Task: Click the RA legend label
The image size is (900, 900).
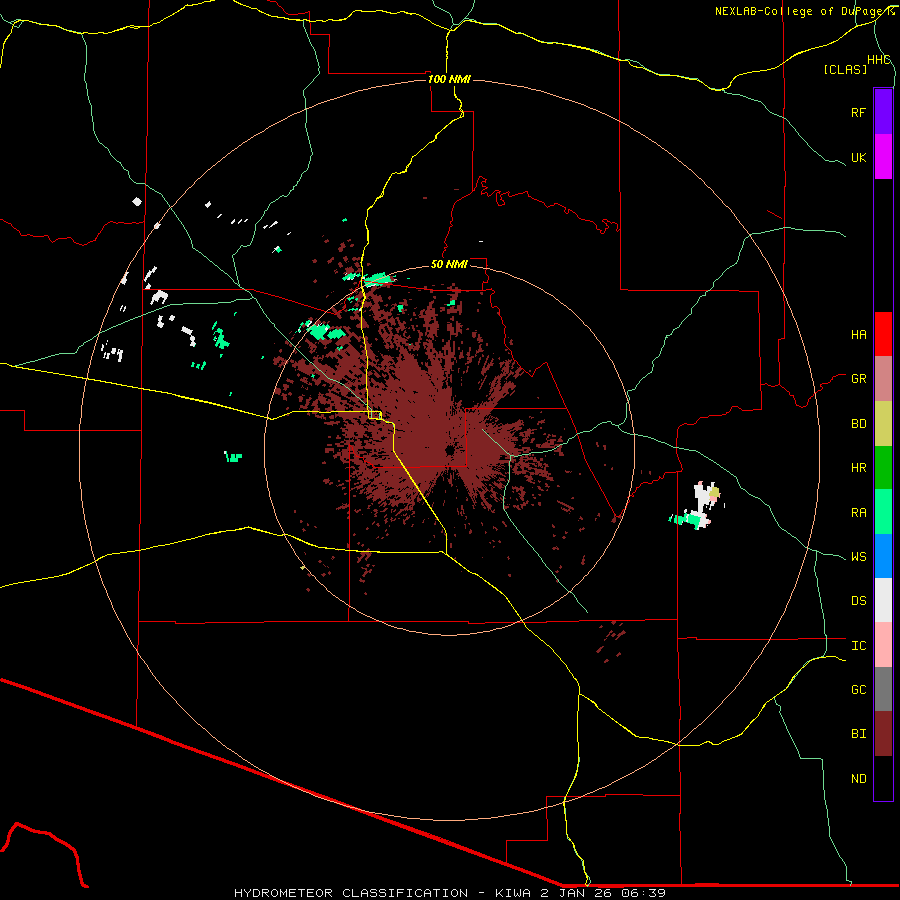Action: pos(858,513)
